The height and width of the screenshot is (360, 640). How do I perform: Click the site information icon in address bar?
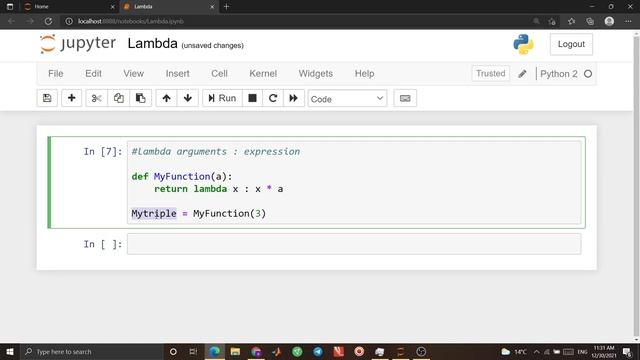(69, 21)
